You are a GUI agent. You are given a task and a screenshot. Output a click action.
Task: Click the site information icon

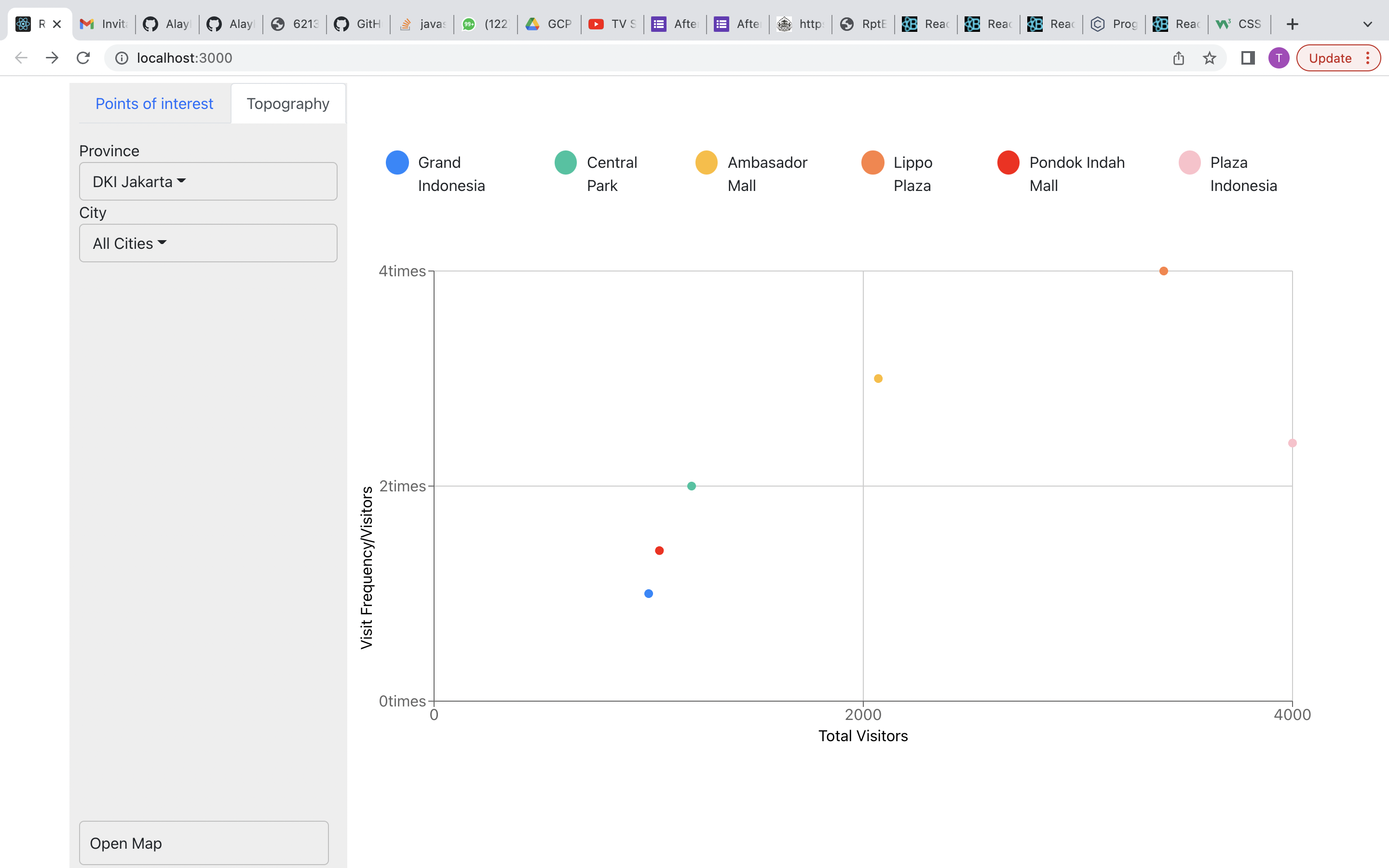[122, 58]
